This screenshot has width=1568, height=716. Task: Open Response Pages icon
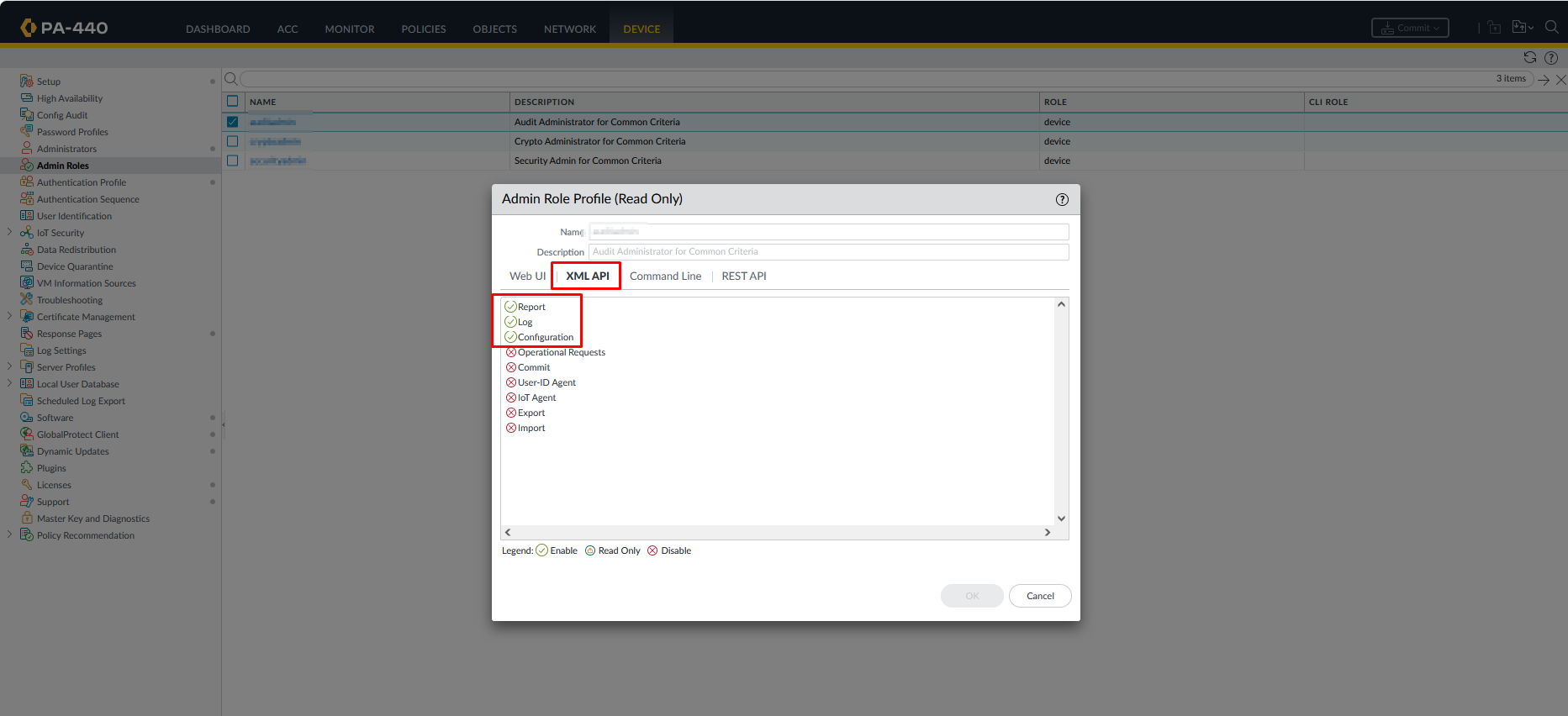tap(27, 334)
